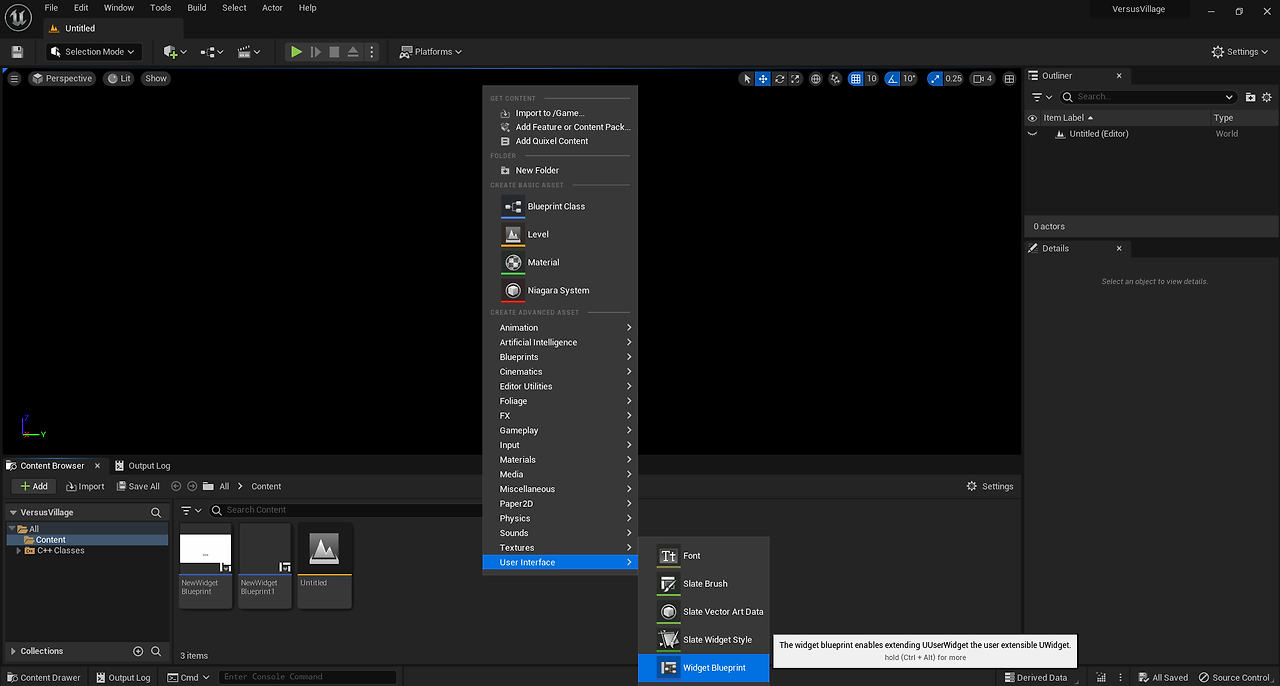Image resolution: width=1280 pixels, height=686 pixels.
Task: Create a Niagara System asset
Action: [559, 290]
